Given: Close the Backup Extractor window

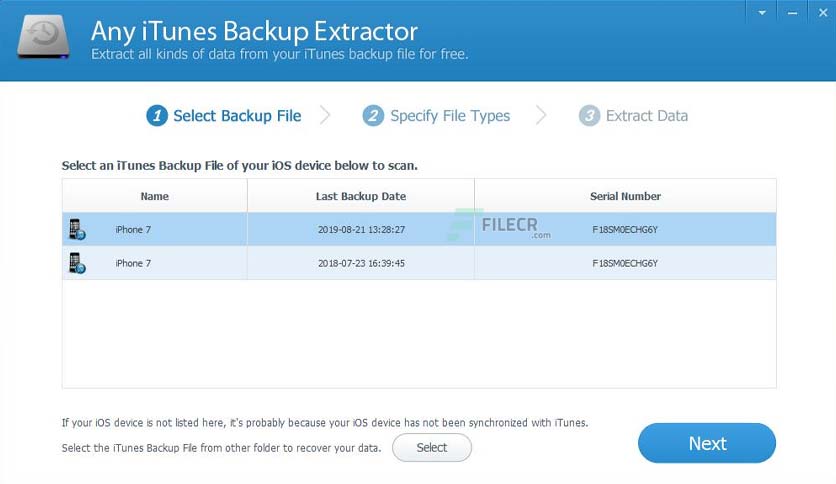Looking at the screenshot, I should click(x=823, y=12).
